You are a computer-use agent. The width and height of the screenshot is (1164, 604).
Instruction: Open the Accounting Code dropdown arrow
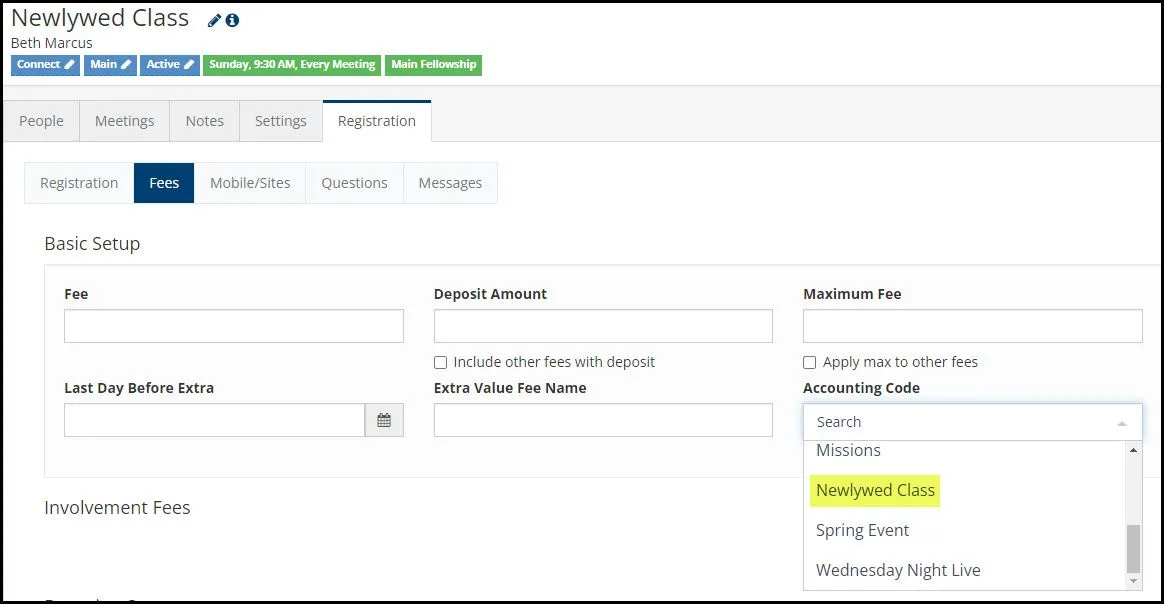click(x=1122, y=422)
